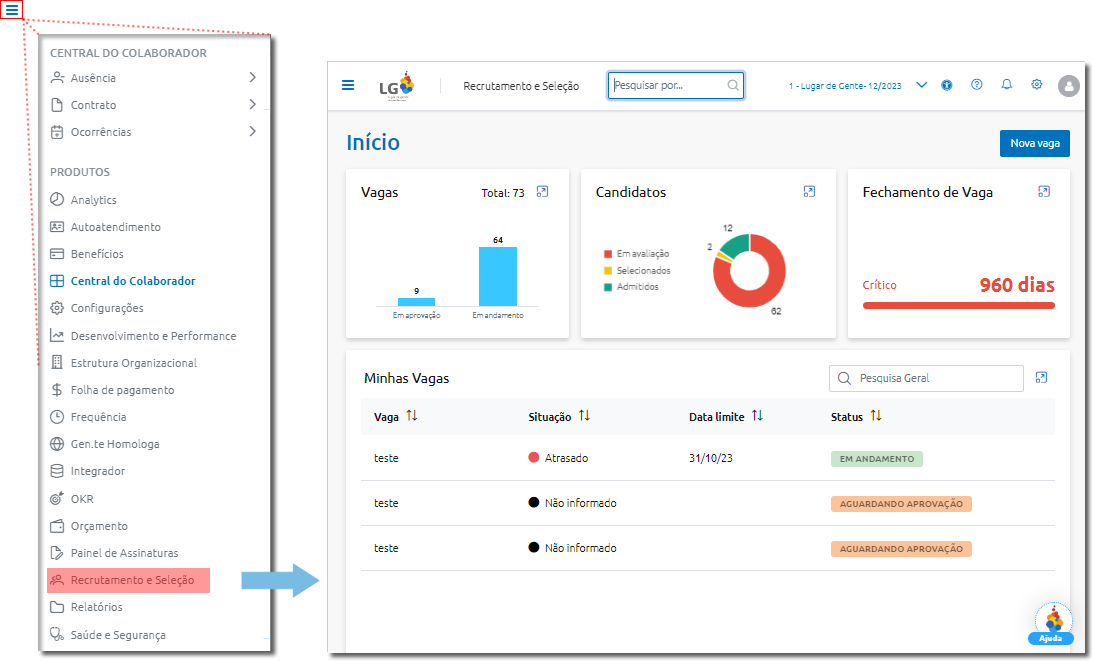Expand the Candidatos card view
The height and width of the screenshot is (661, 1093).
click(x=809, y=192)
